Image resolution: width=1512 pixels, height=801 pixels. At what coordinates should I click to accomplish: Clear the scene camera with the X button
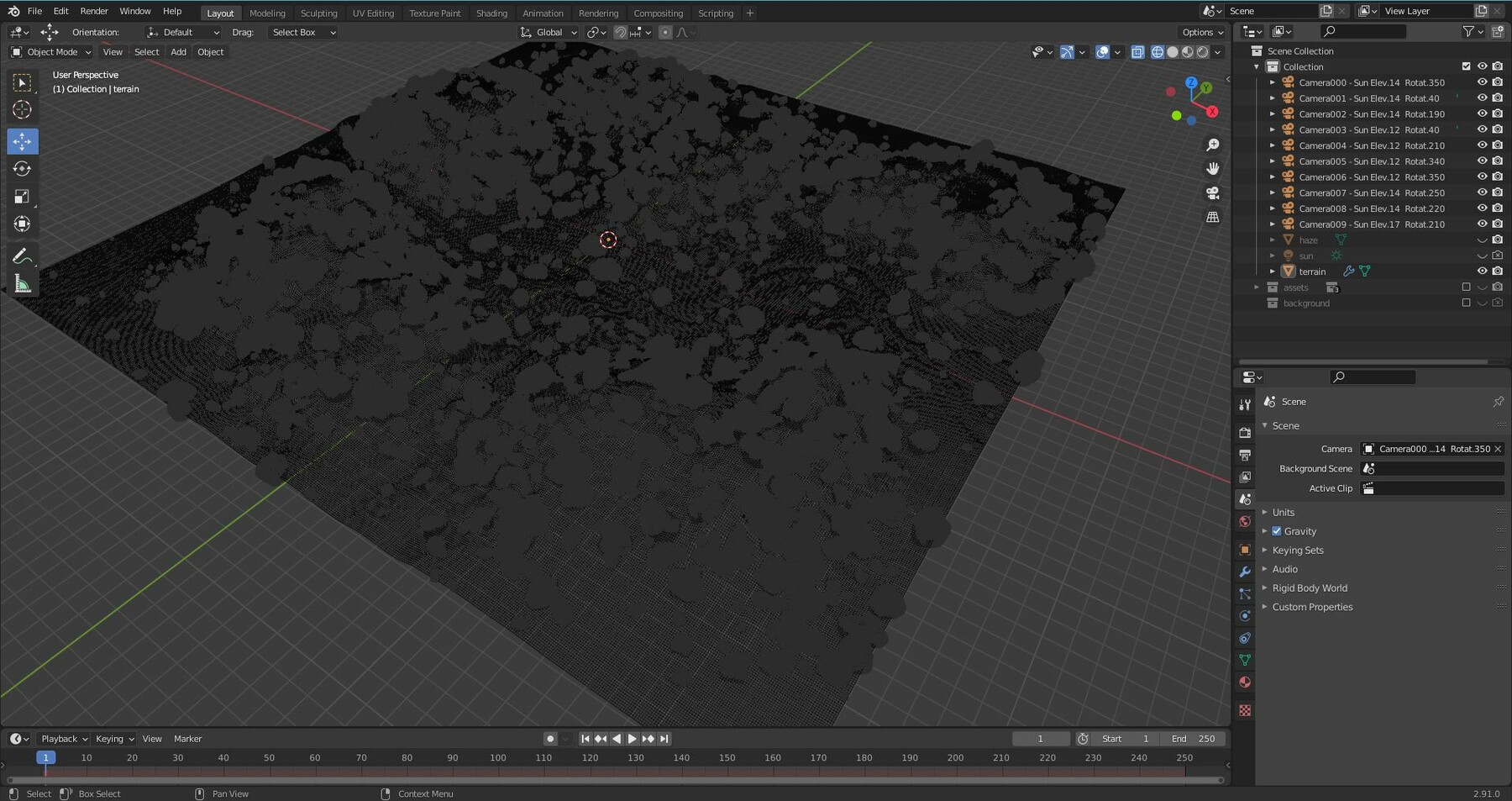click(x=1499, y=449)
